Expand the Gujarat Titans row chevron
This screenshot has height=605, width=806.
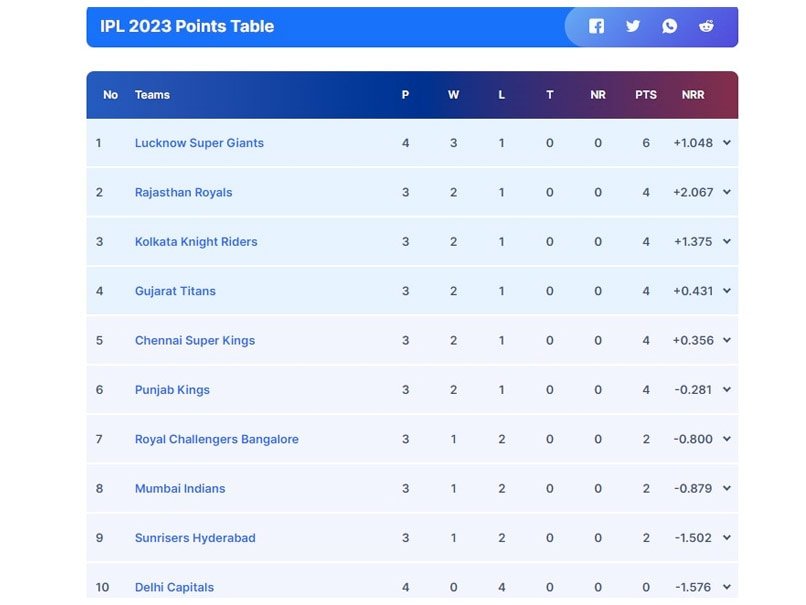[727, 291]
